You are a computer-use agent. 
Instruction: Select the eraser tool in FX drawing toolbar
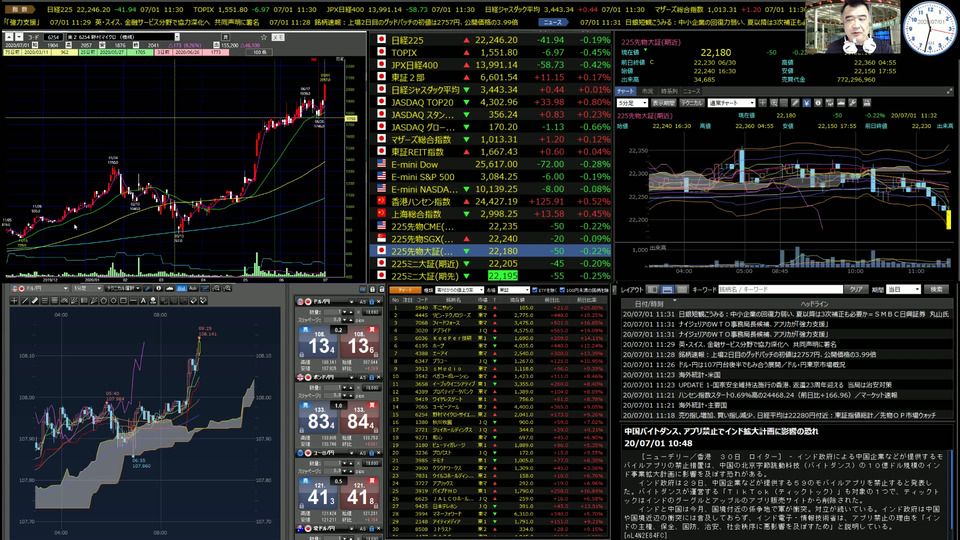[193, 301]
